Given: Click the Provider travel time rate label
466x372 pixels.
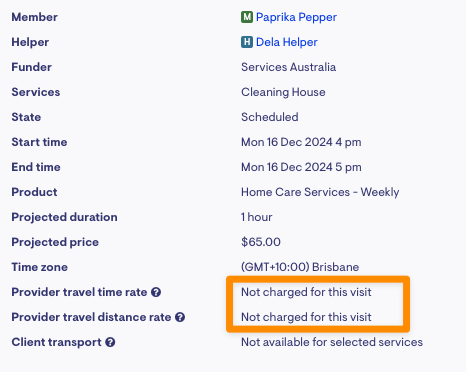Looking at the screenshot, I should click(x=79, y=292).
